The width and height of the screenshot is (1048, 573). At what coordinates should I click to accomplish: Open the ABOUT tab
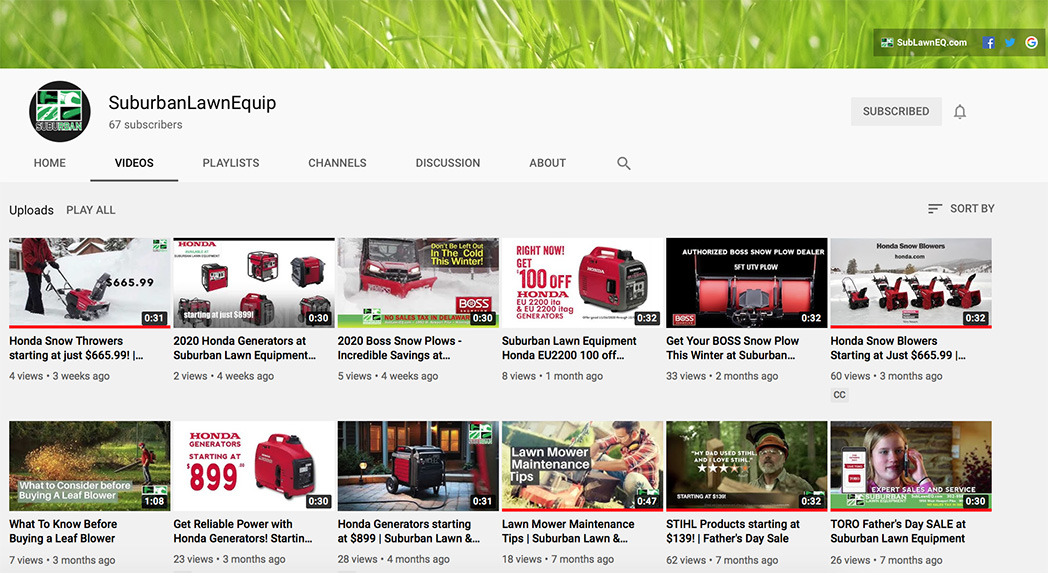[x=547, y=163]
